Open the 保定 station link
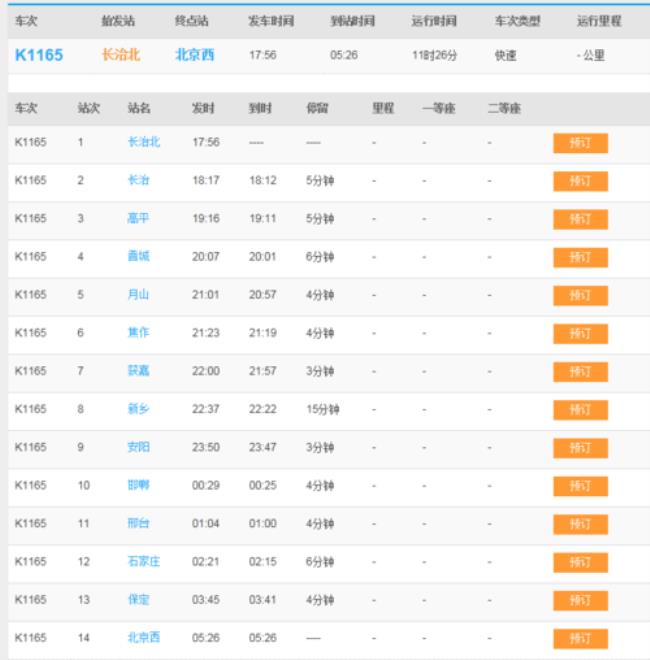 coord(139,599)
